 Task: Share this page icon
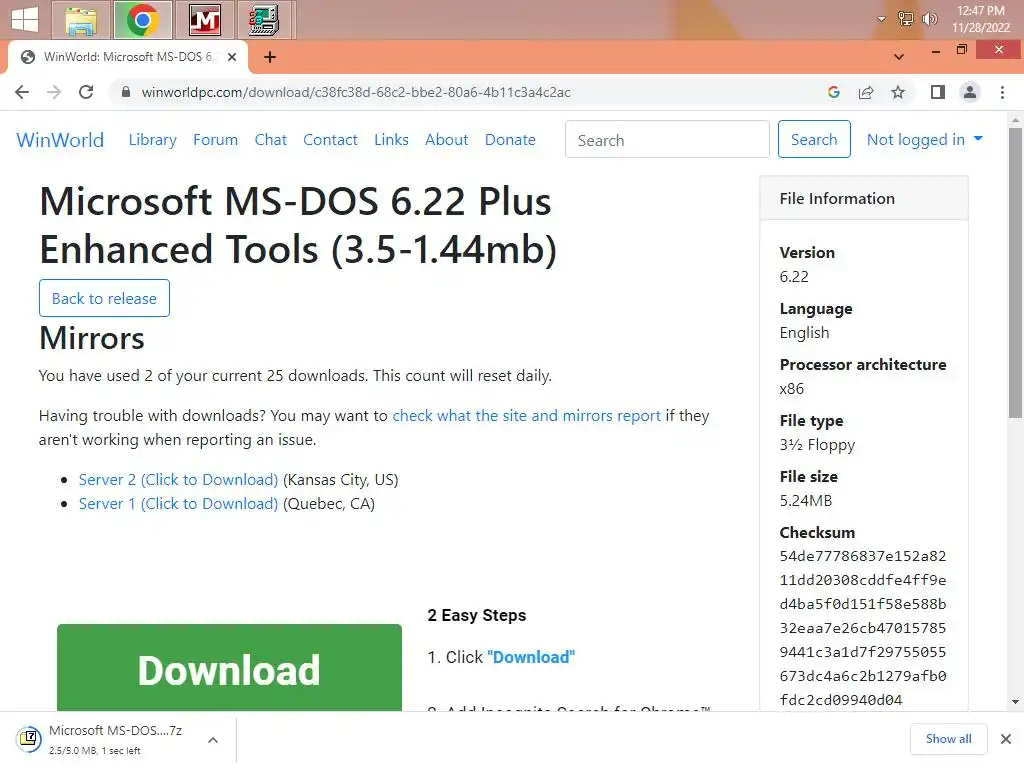coord(866,92)
